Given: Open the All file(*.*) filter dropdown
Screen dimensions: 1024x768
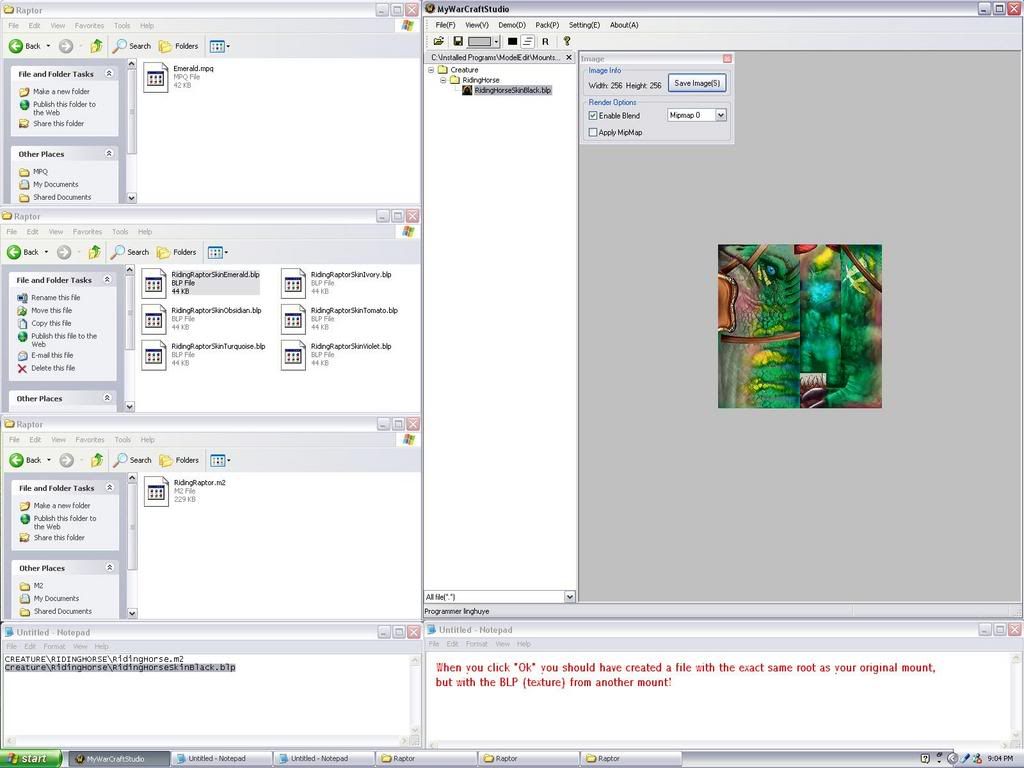Looking at the screenshot, I should (x=569, y=597).
